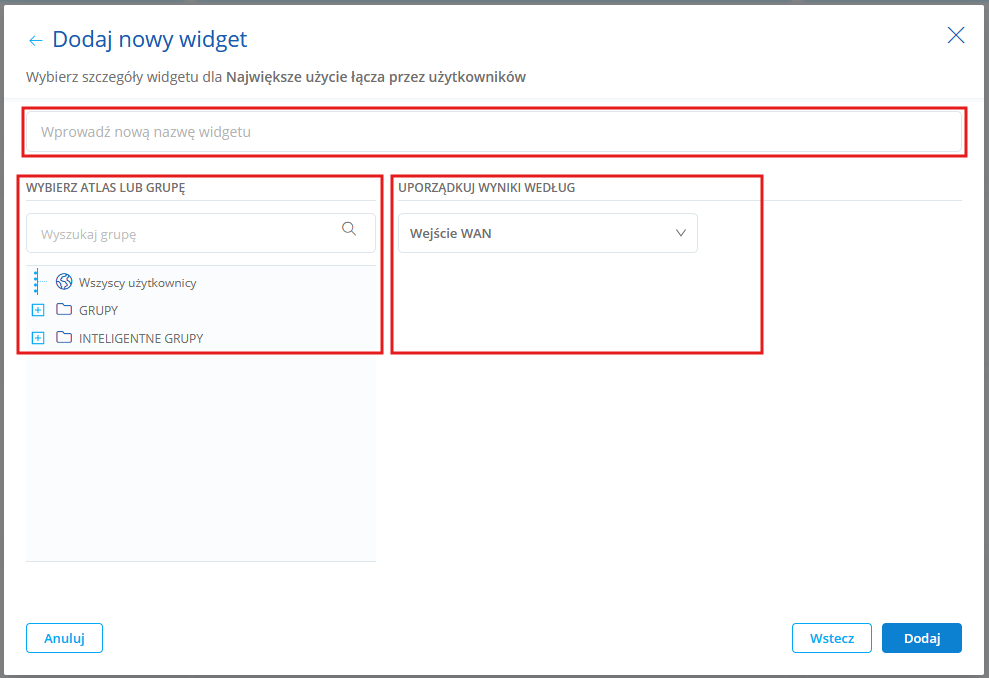Click the magnifier icon in Wyszukaj grupę
The image size is (989, 678).
click(x=349, y=229)
